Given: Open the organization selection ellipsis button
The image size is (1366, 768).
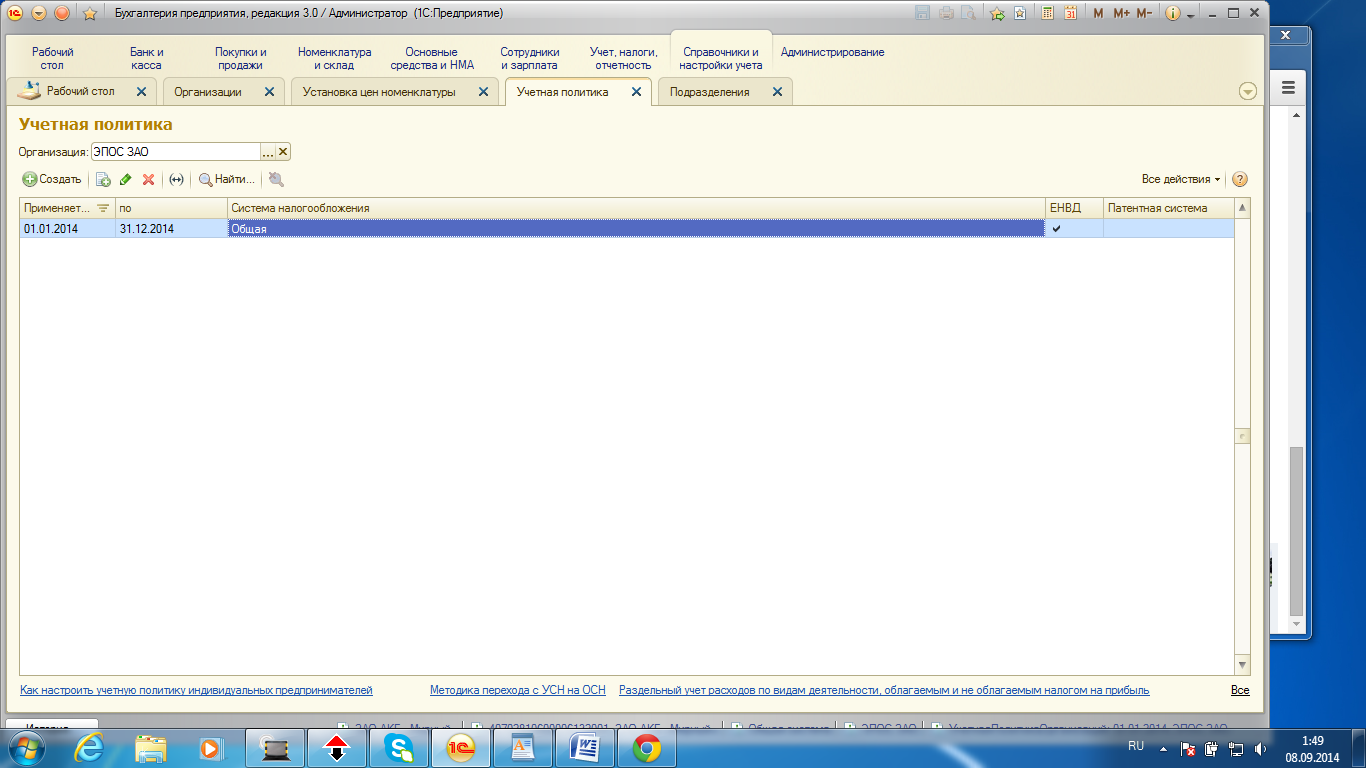Looking at the screenshot, I should coord(268,152).
